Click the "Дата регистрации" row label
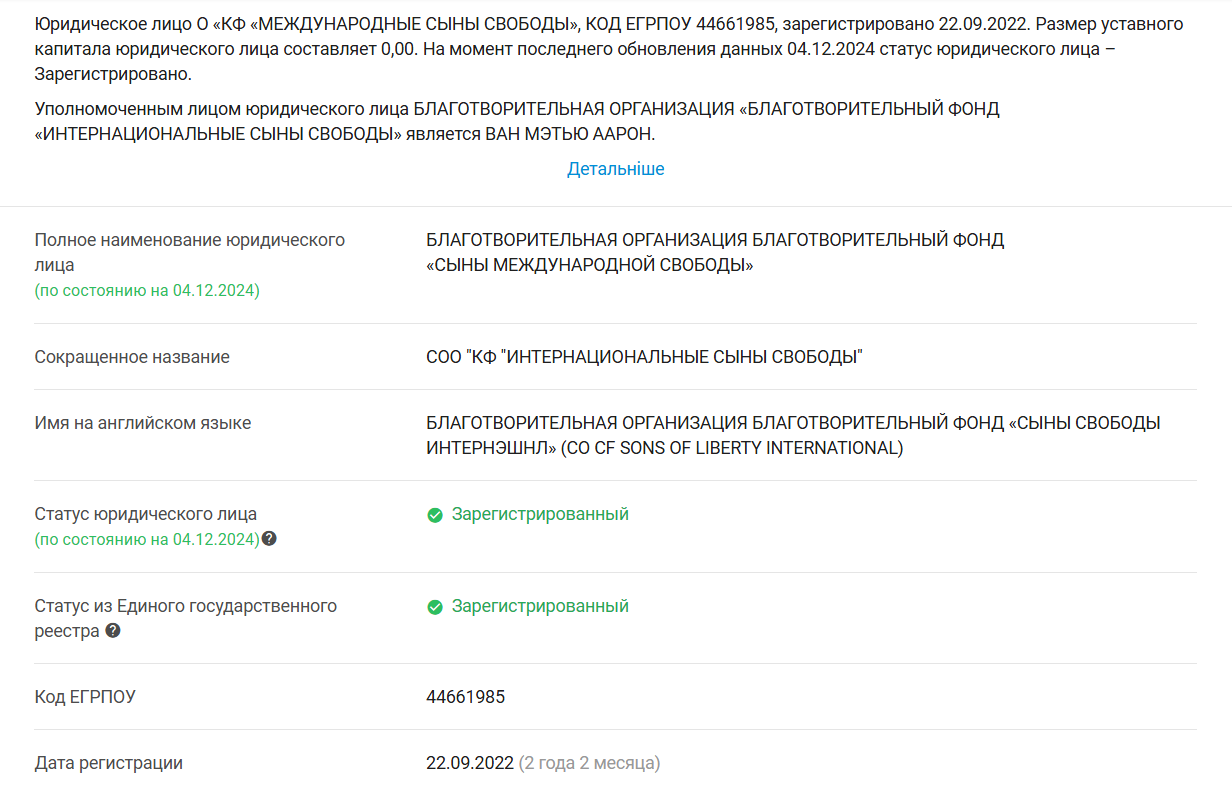Screen dimensions: 1232x795 coord(109,763)
